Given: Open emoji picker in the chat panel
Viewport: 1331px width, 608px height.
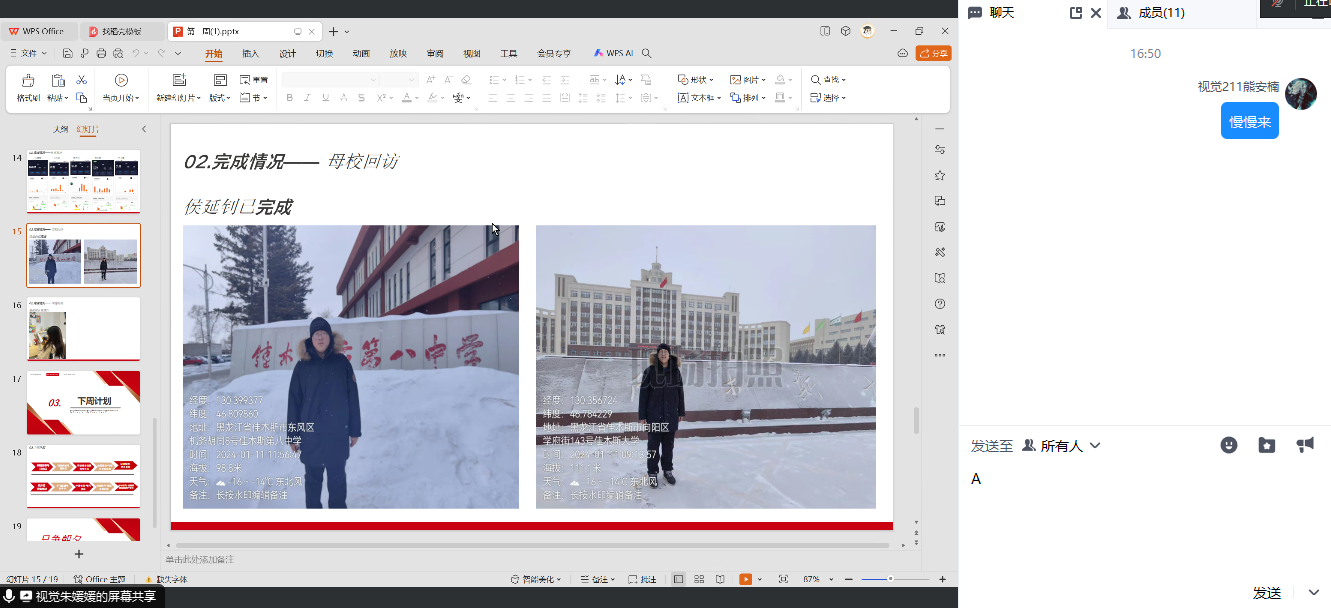Looking at the screenshot, I should (x=1229, y=446).
